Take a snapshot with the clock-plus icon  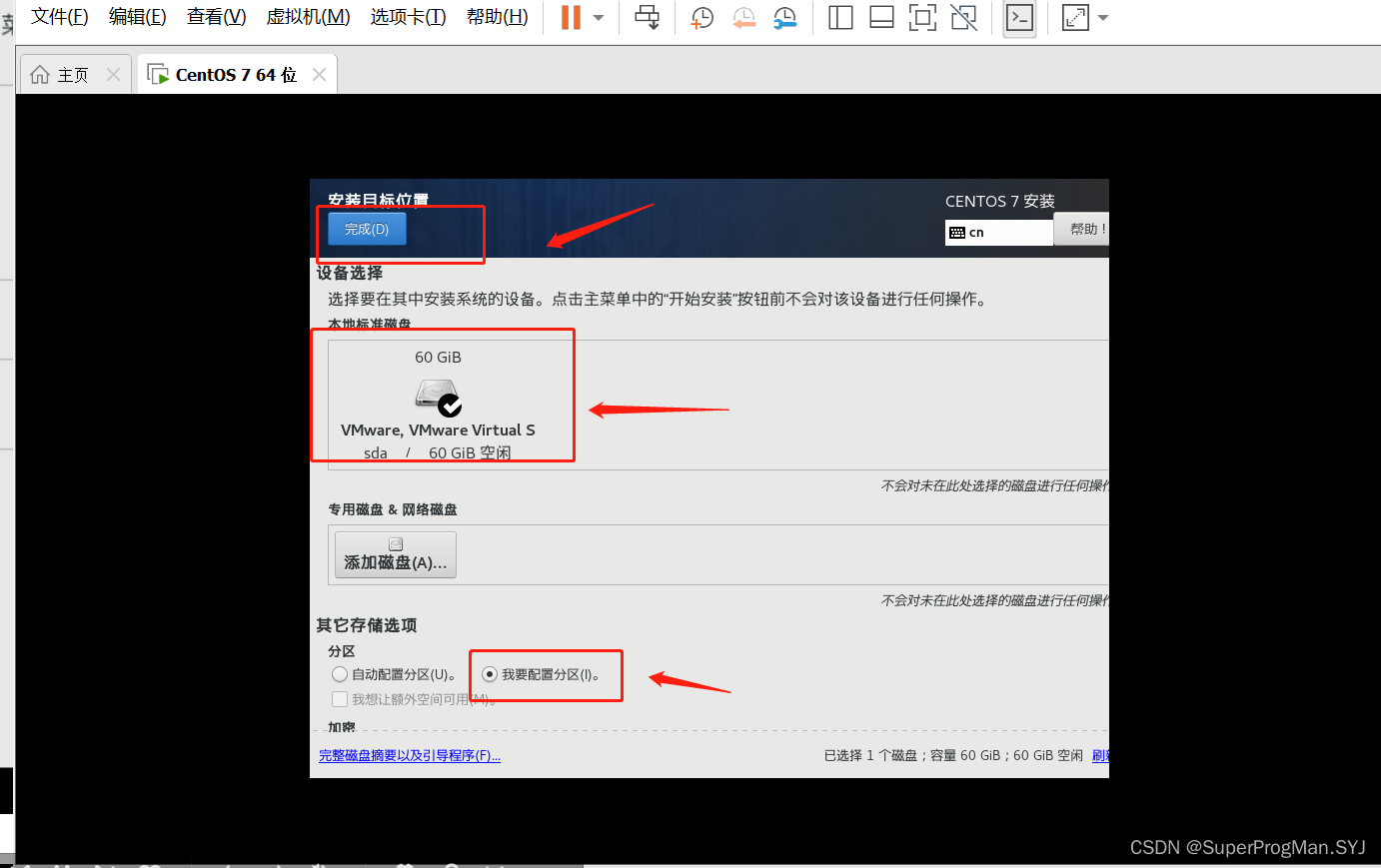click(x=702, y=17)
